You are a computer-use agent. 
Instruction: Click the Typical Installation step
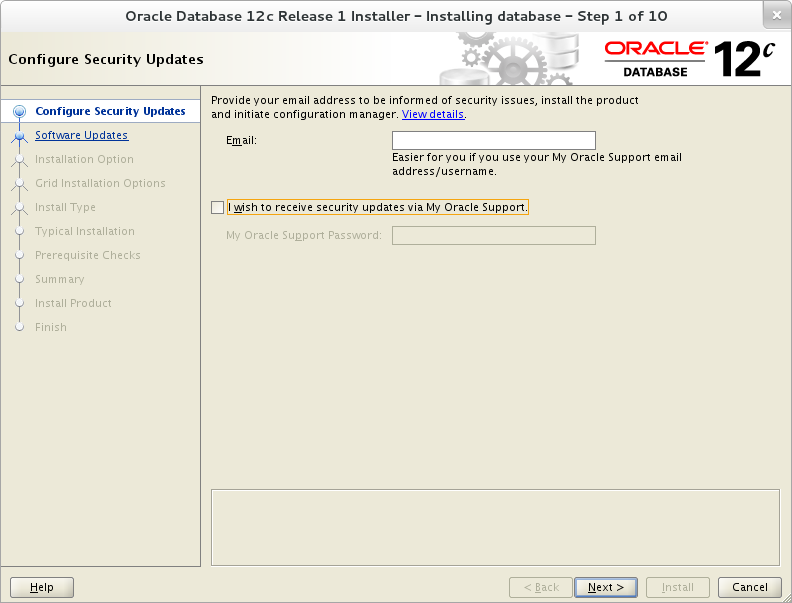85,231
